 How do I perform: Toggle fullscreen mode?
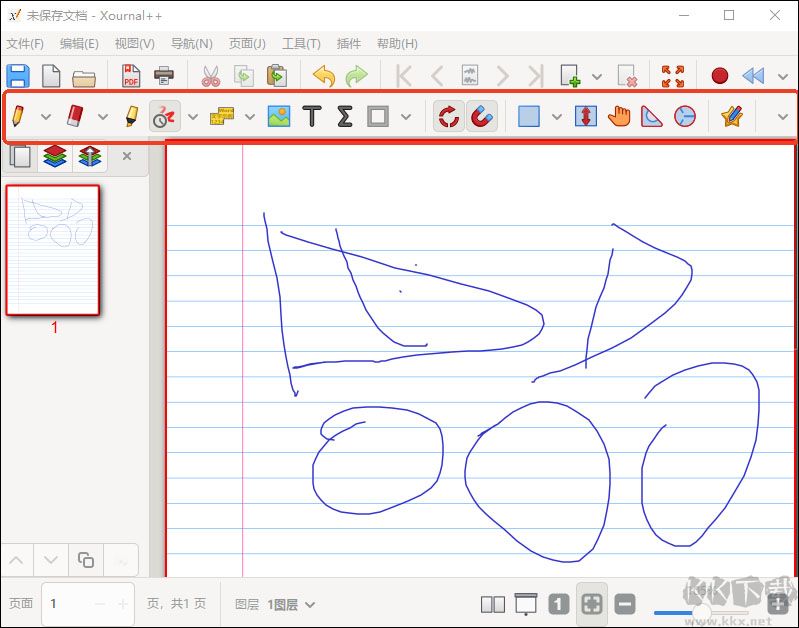point(673,76)
